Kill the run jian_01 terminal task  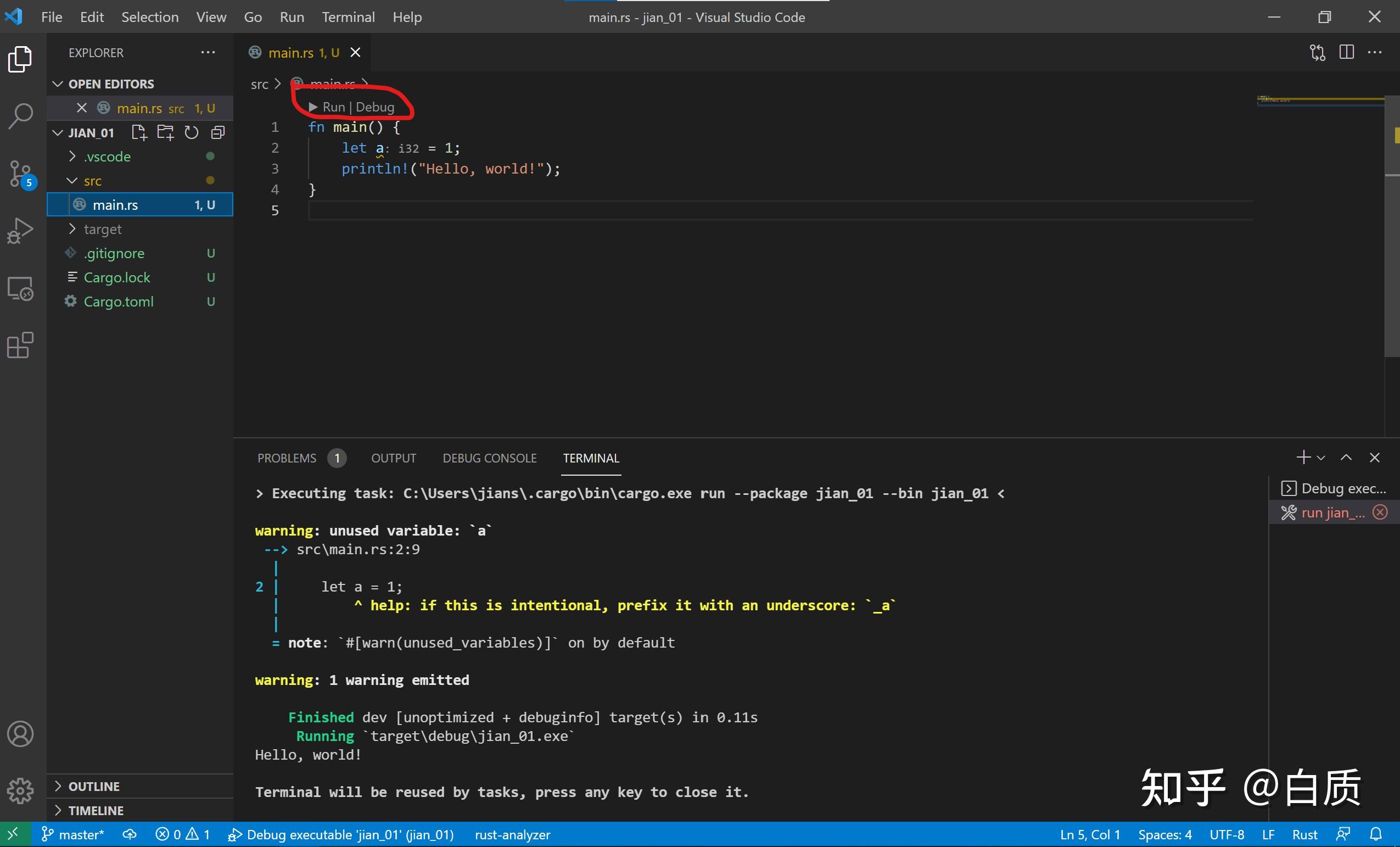tap(1380, 512)
